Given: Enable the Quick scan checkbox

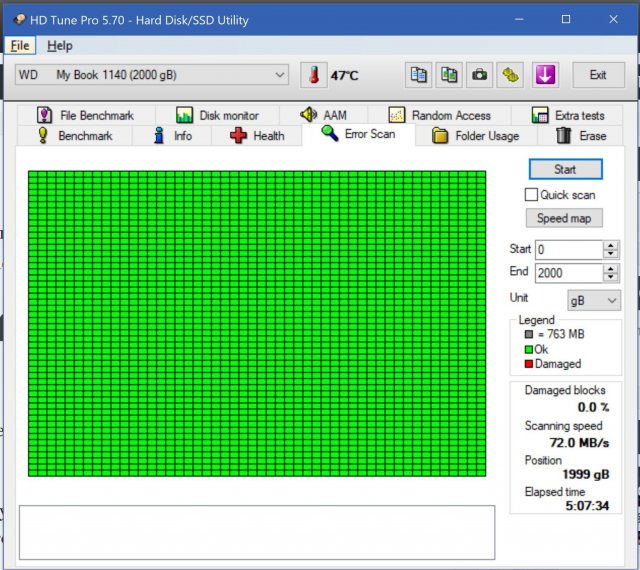Looking at the screenshot, I should [532, 194].
